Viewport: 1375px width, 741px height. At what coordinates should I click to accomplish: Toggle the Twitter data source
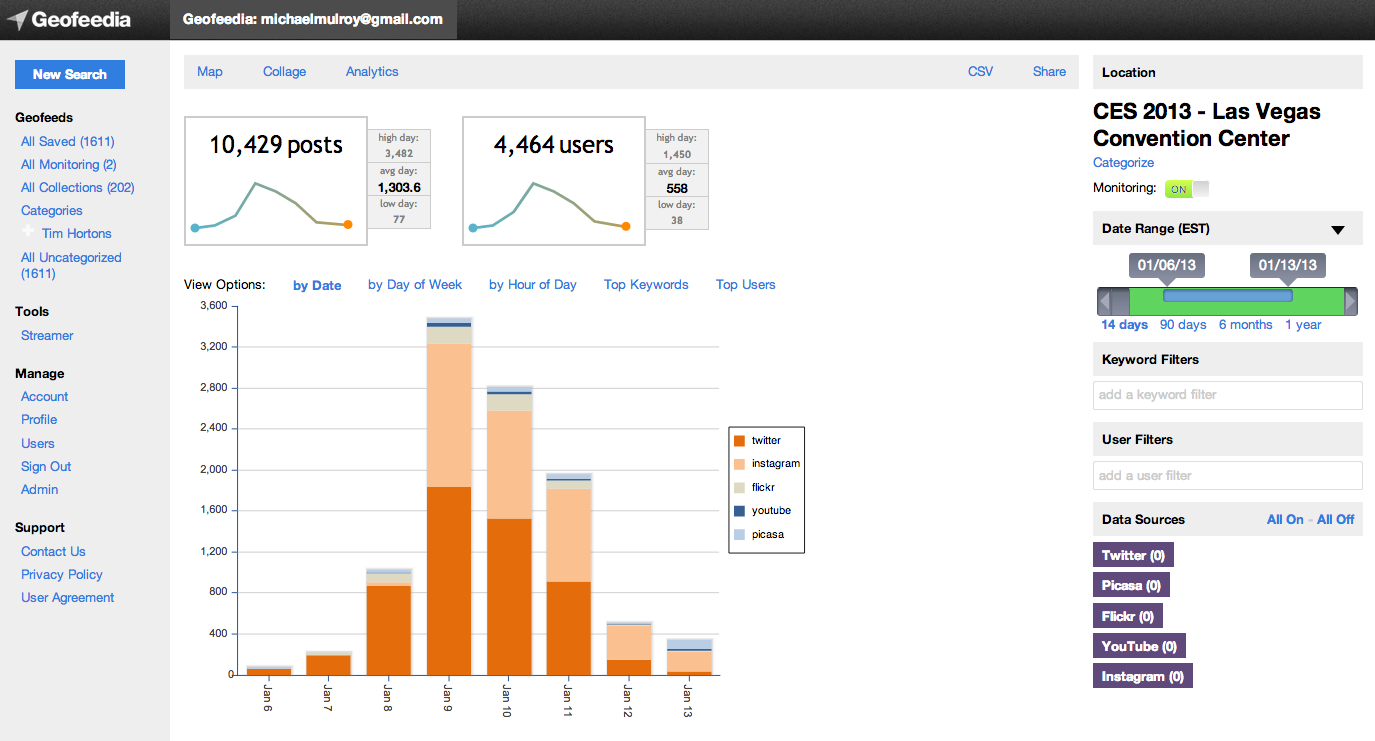click(x=1132, y=555)
